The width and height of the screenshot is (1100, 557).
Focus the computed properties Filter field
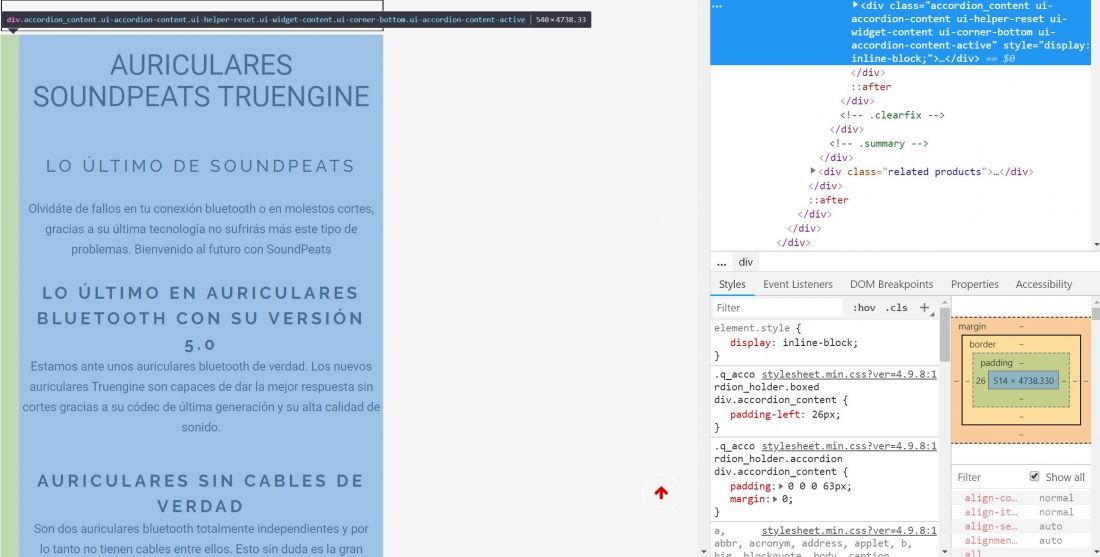pos(989,477)
